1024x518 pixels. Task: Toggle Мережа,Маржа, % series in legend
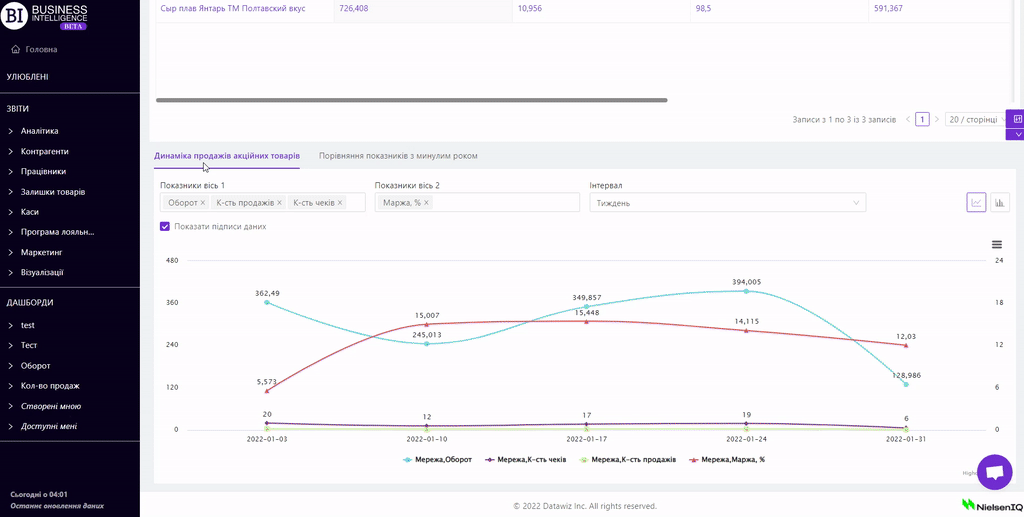pos(727,460)
